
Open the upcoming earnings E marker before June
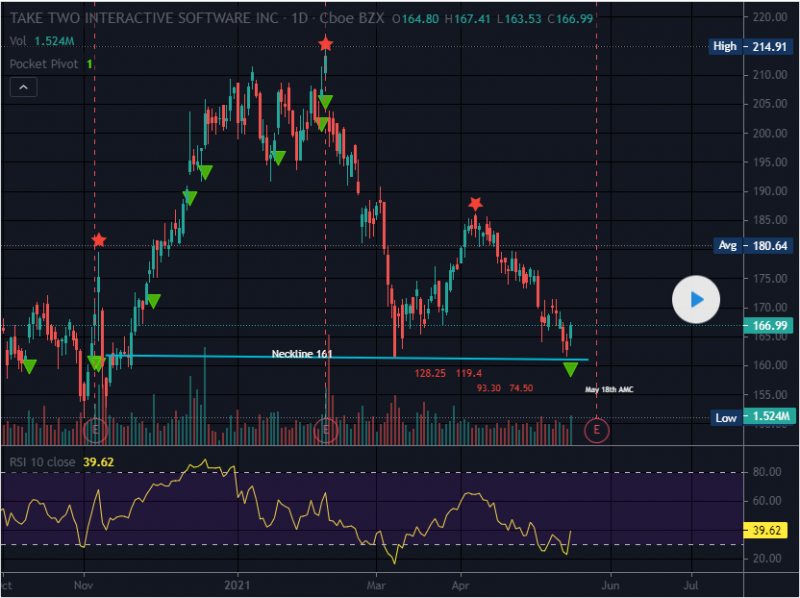(x=596, y=430)
